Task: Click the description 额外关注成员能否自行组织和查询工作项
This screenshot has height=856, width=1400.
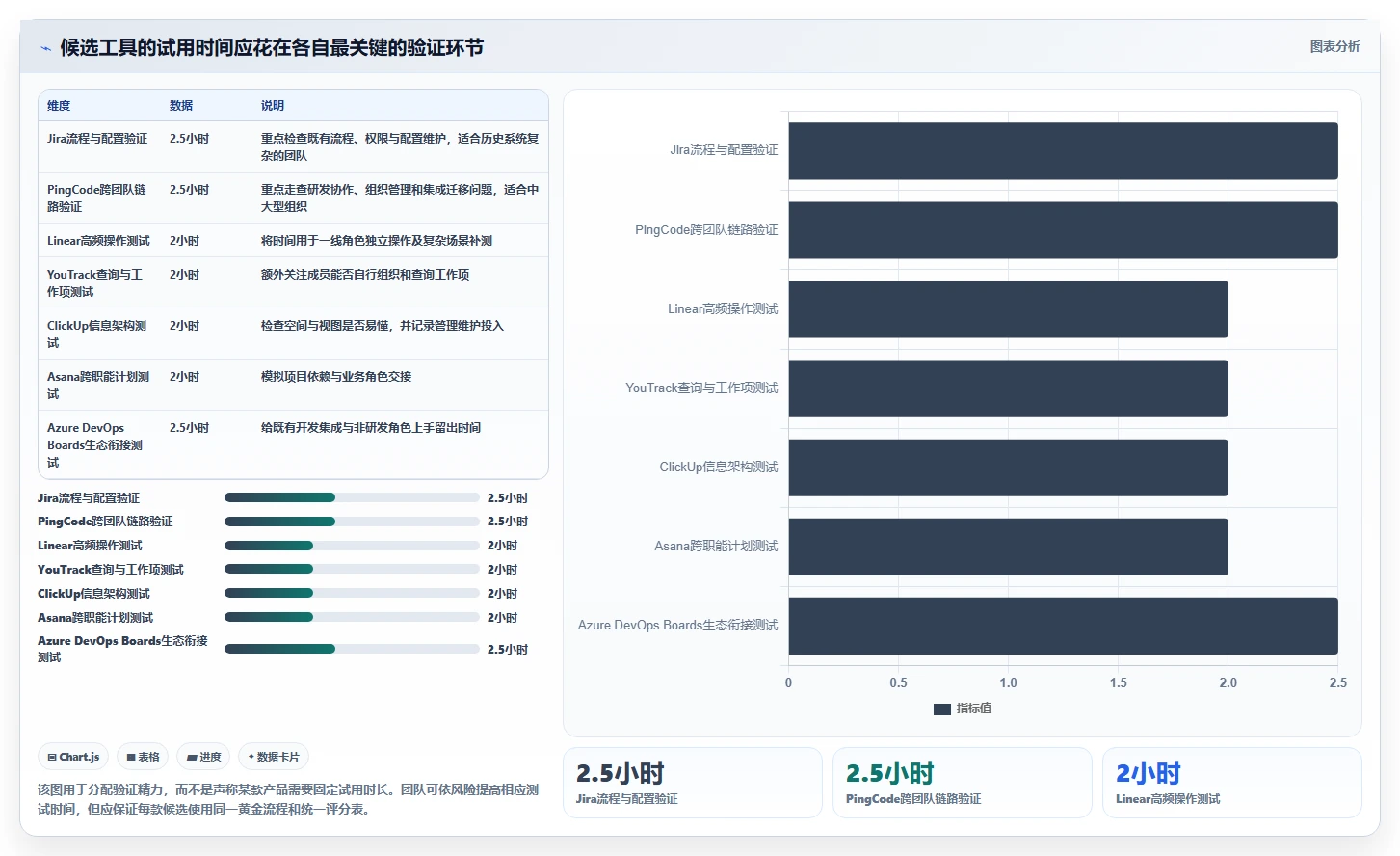Action: coord(365,275)
